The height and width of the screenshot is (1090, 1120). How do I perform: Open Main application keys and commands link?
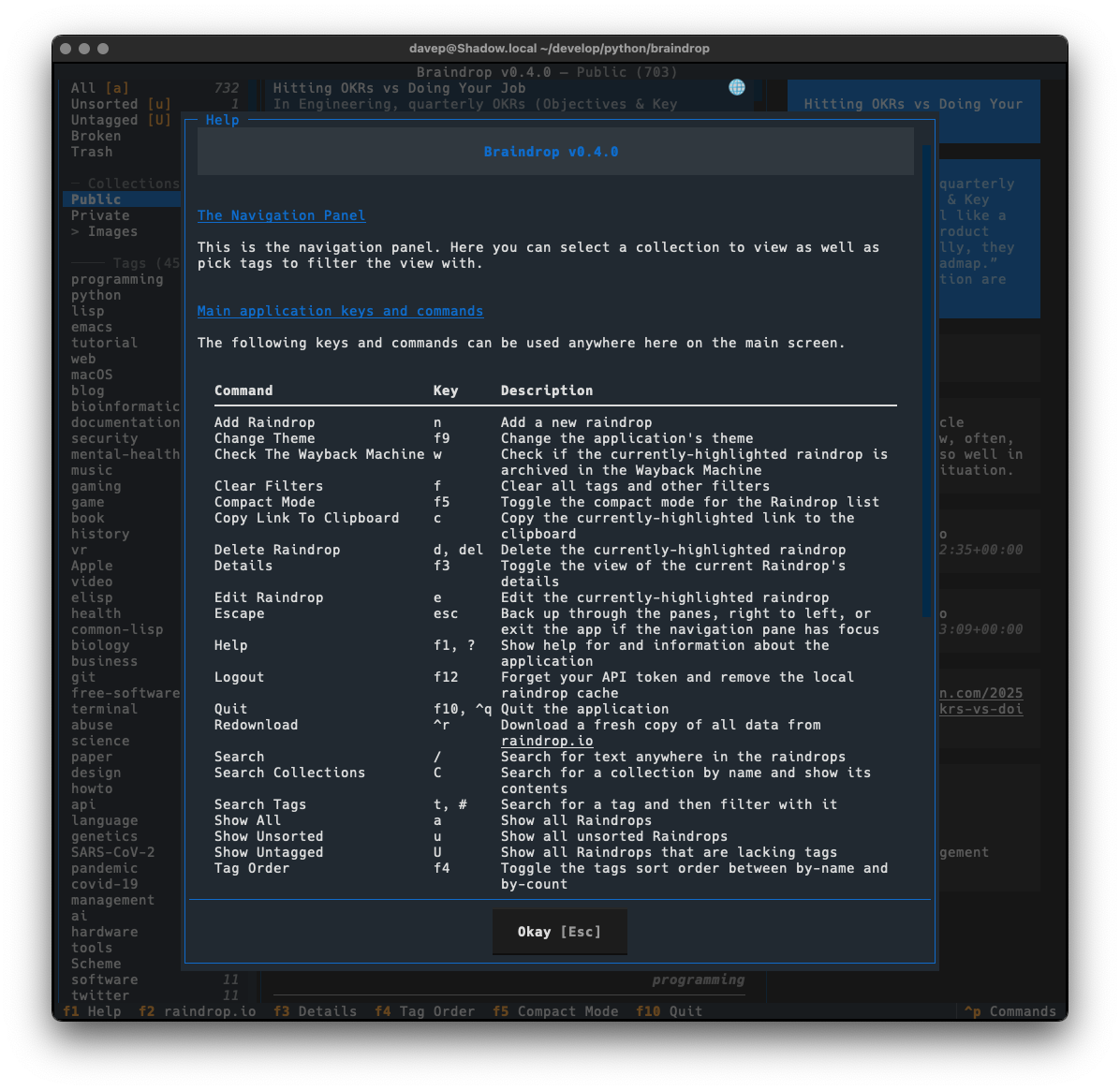tap(340, 311)
